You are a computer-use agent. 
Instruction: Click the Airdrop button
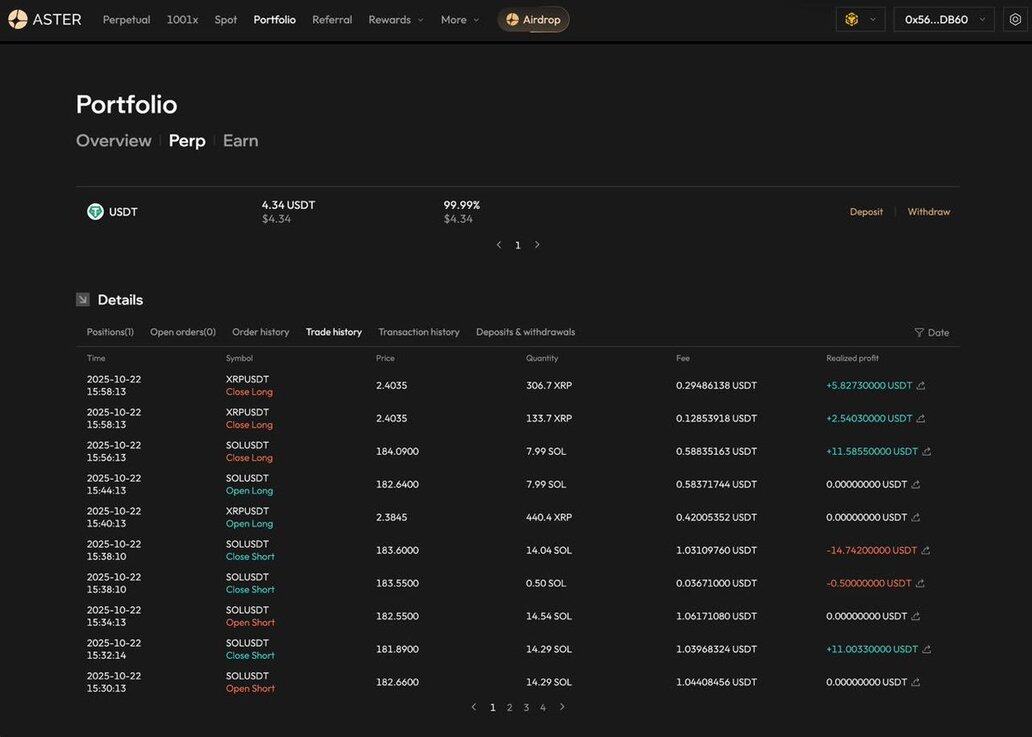coord(533,20)
